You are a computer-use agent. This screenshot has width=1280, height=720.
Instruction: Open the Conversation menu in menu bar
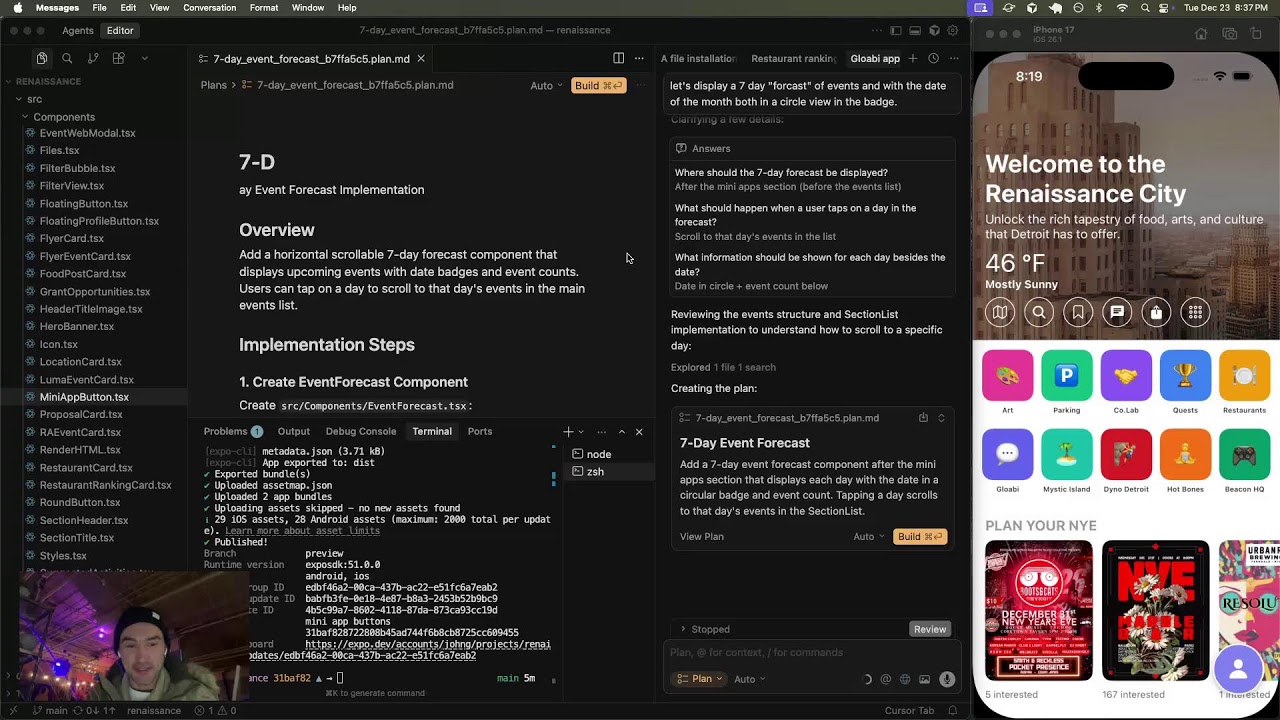209,8
